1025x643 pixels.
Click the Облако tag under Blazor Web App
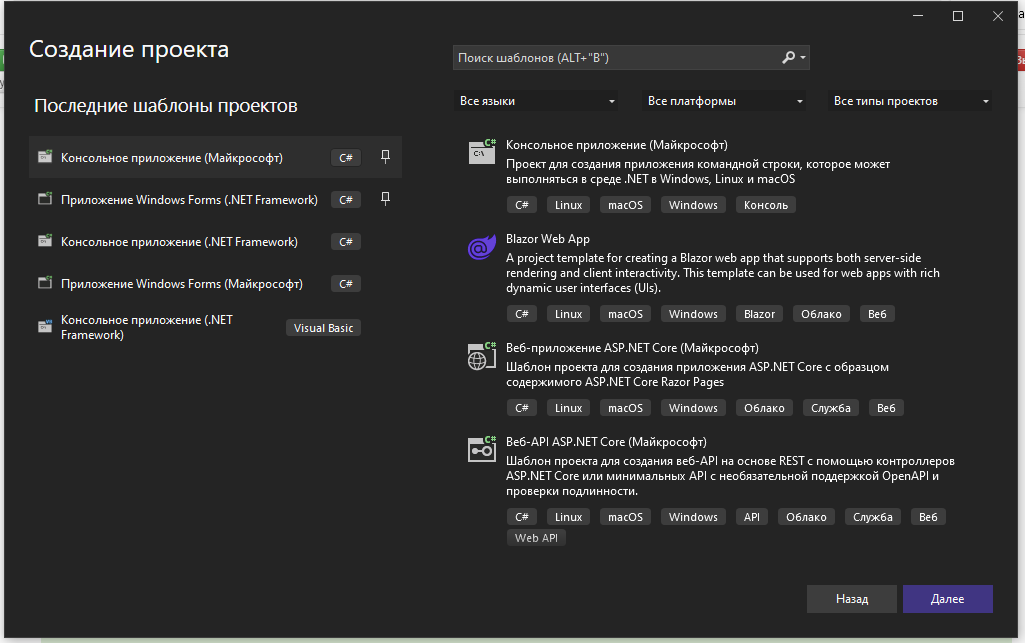(x=822, y=314)
